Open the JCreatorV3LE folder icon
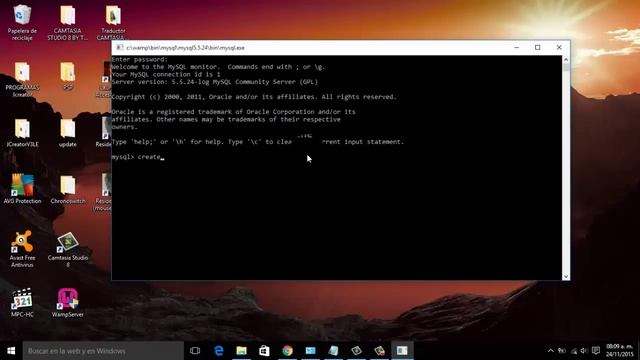The height and width of the screenshot is (360, 640). [x=22, y=133]
